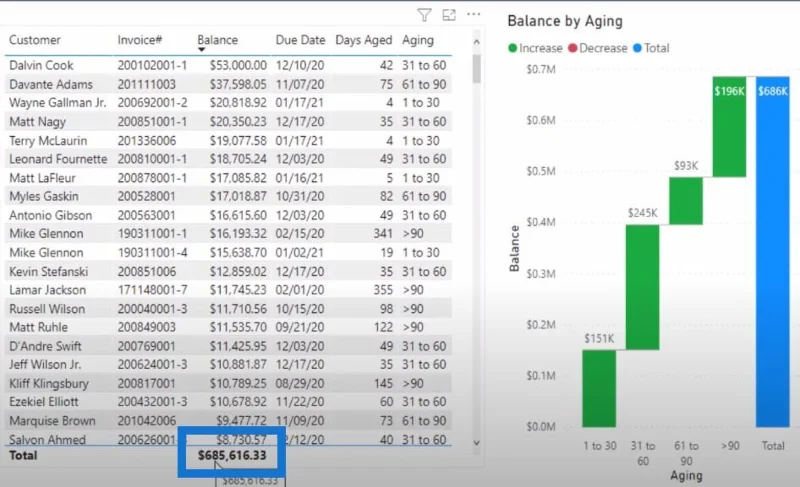Click the $0.7M axis label

[541, 69]
